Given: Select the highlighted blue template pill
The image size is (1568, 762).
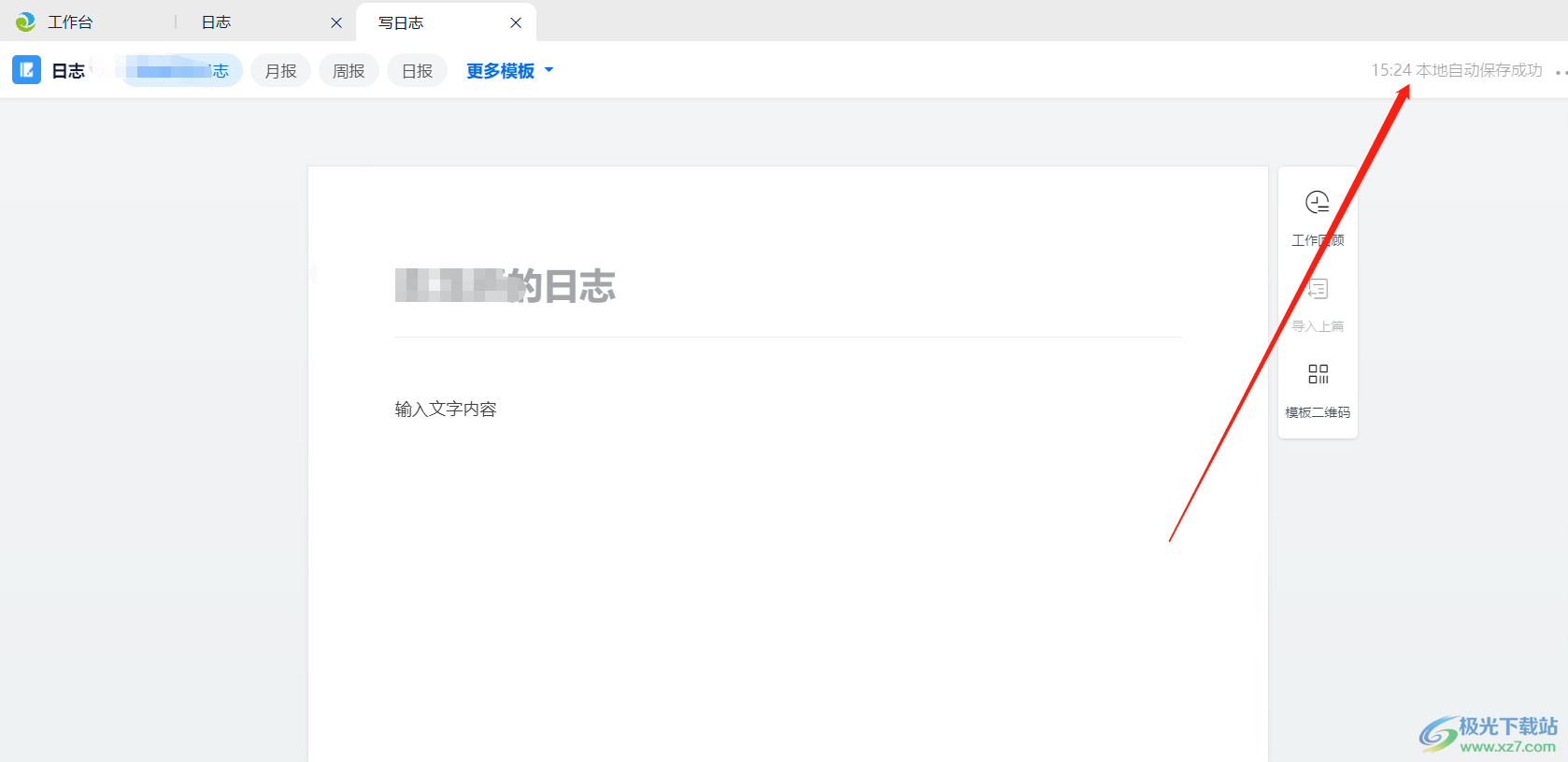Looking at the screenshot, I should pos(181,71).
